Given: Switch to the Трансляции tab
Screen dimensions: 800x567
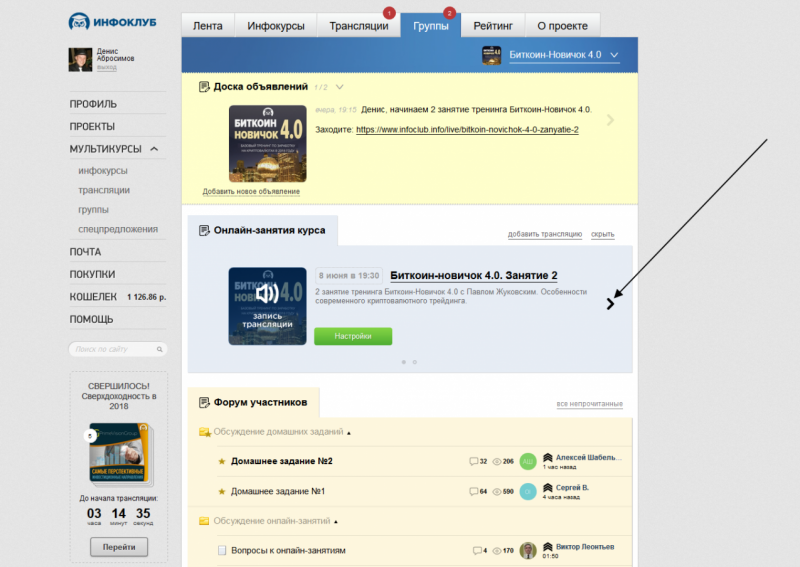Looking at the screenshot, I should 359,26.
